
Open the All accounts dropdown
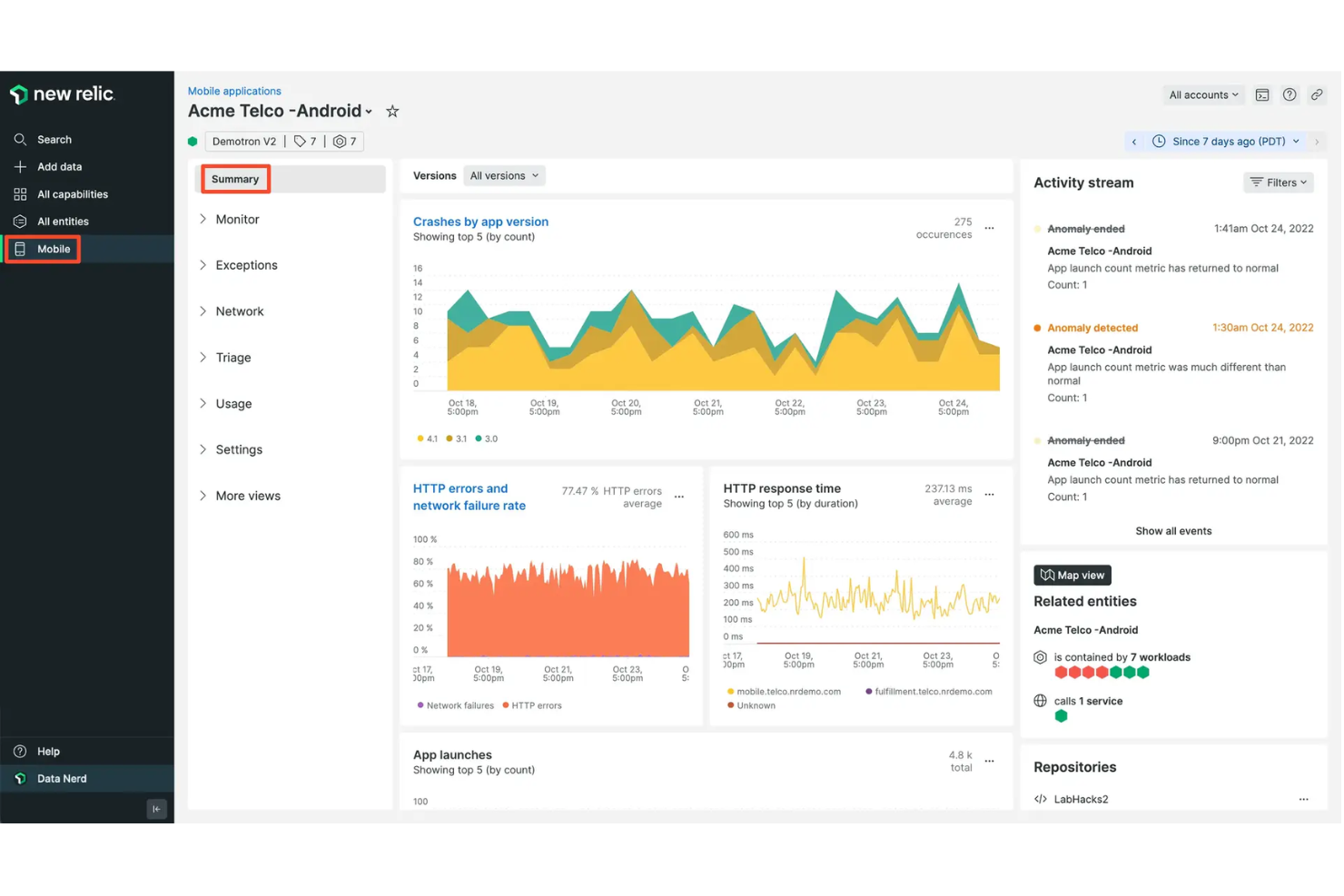[1203, 95]
